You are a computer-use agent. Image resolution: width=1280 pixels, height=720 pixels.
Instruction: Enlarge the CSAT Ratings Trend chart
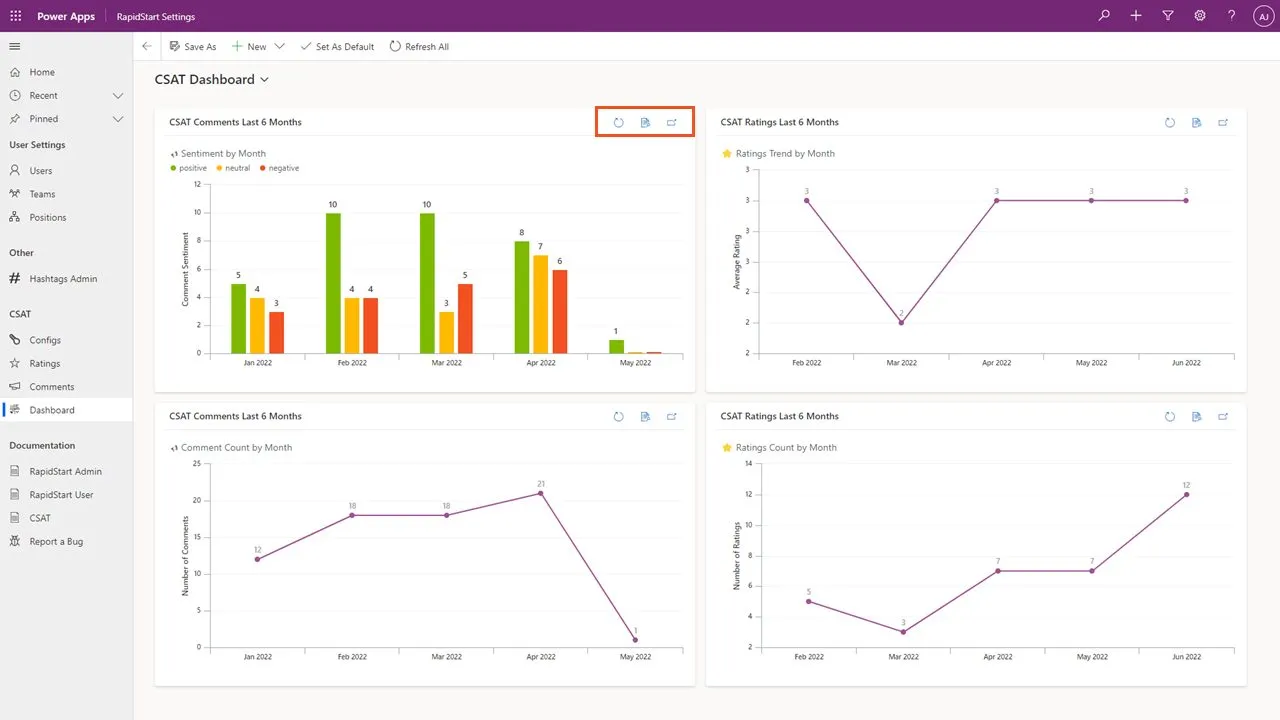(1223, 122)
